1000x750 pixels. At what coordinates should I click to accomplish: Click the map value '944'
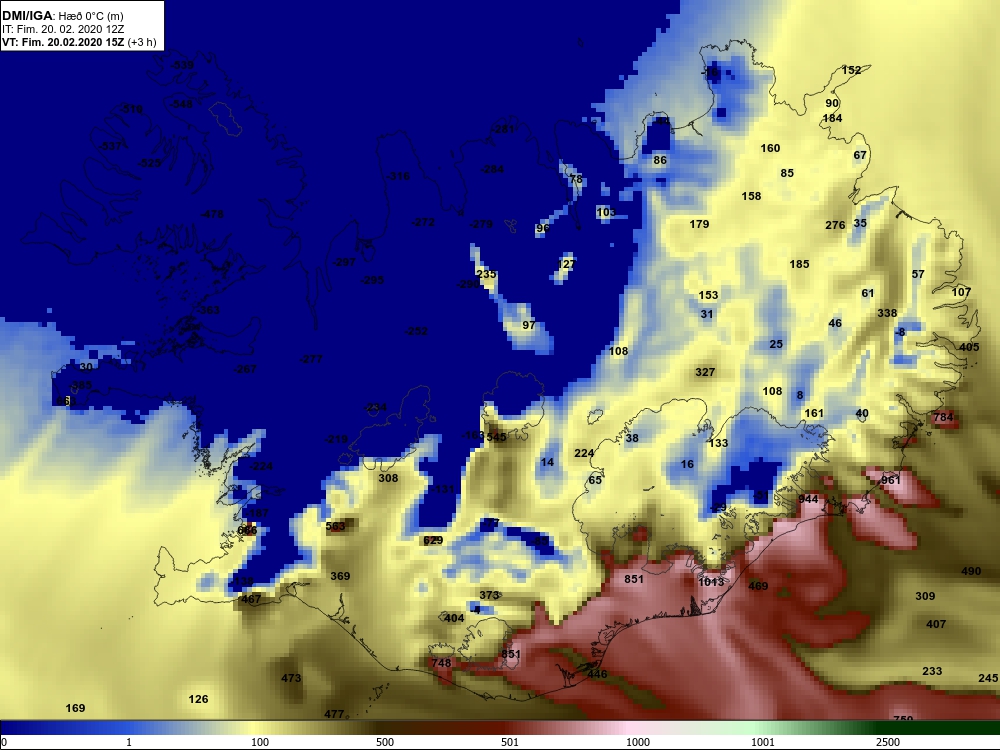[808, 499]
